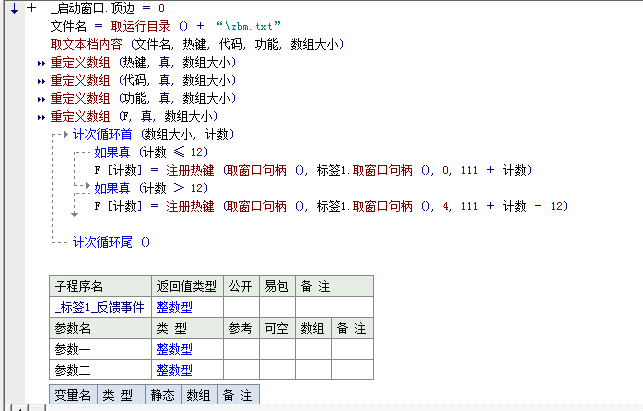The height and width of the screenshot is (411, 643).
Task: Click the 整数型 return type of _标签1_反馈事件
Action: click(x=174, y=307)
